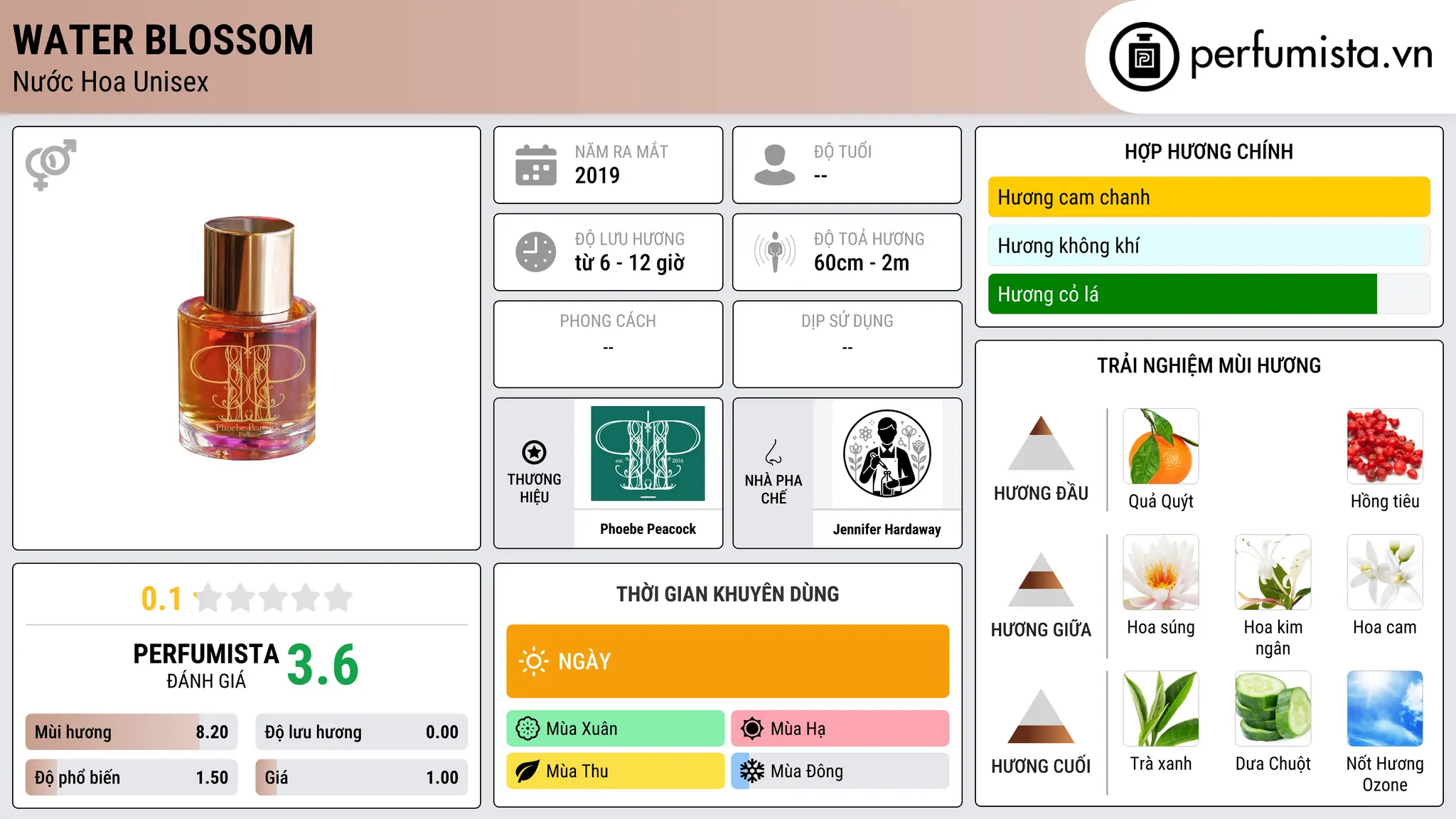
Task: Click the Hương giữa pyramid icon
Action: coord(1041,579)
